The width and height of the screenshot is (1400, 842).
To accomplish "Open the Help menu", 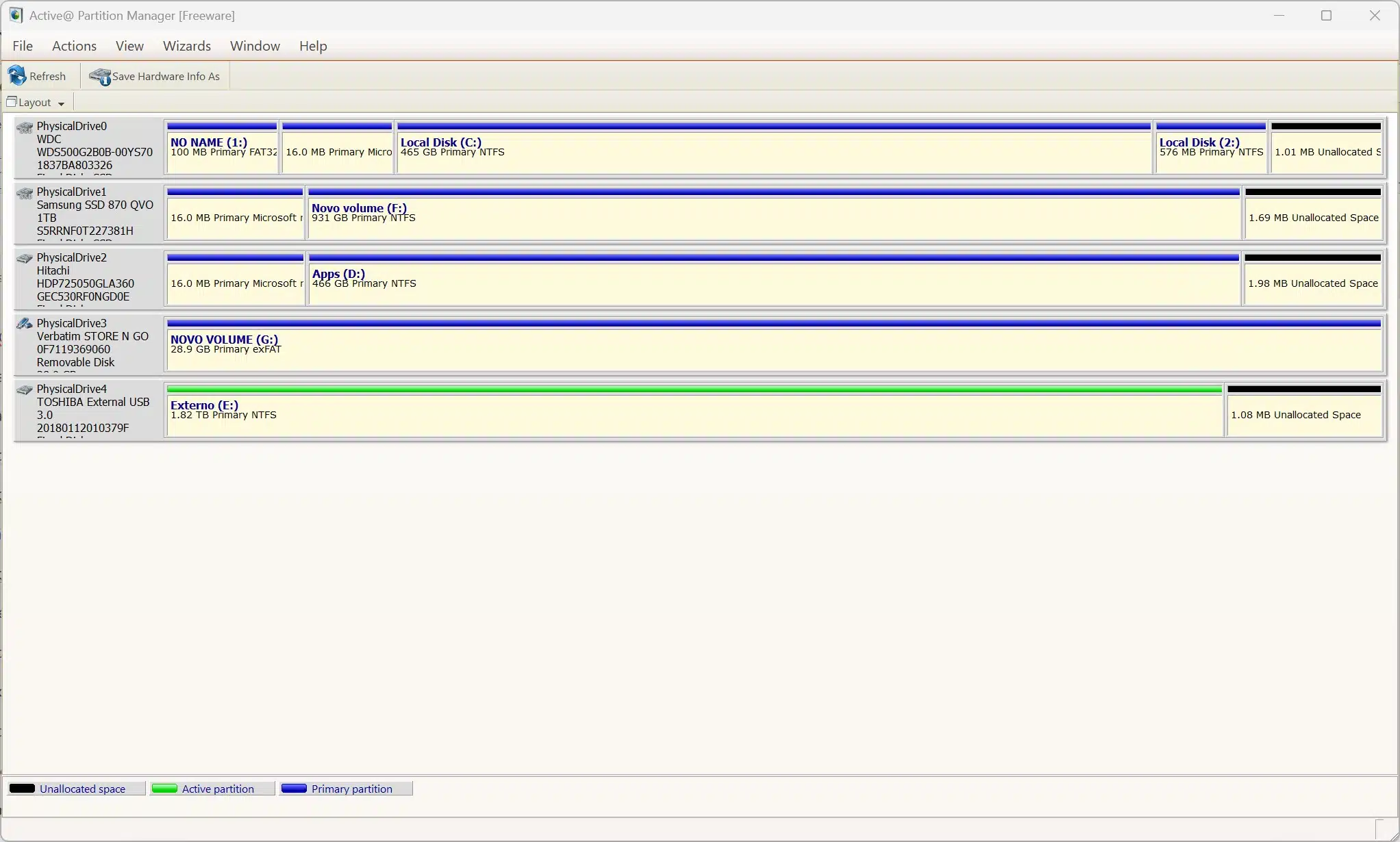I will tap(313, 46).
